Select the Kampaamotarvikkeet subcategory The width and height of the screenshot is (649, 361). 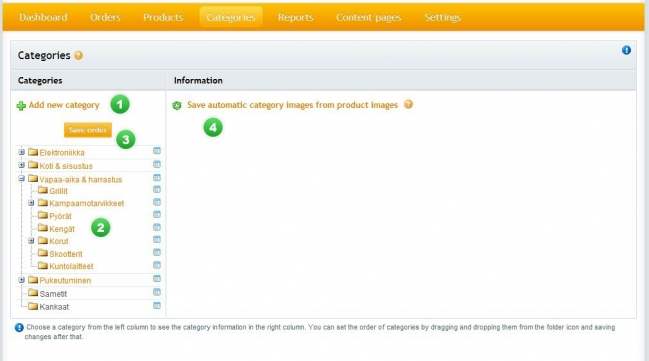pyautogui.click(x=87, y=203)
